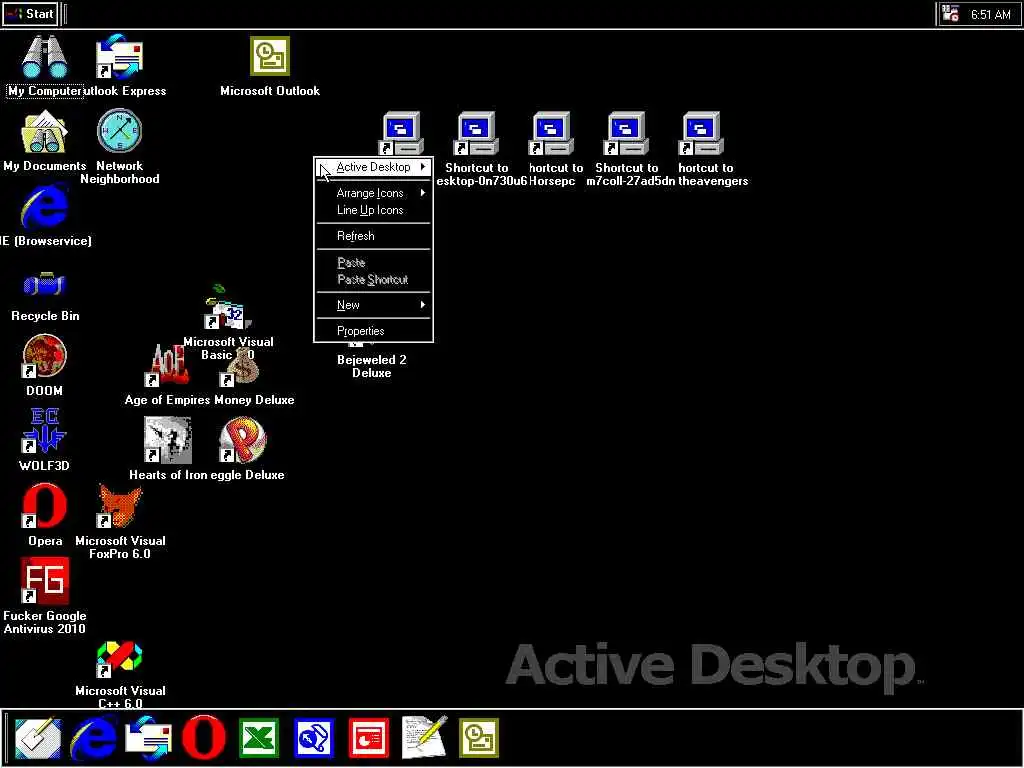The width and height of the screenshot is (1024, 768).
Task: Choose Line Up Icons in context menu
Action: point(374,210)
